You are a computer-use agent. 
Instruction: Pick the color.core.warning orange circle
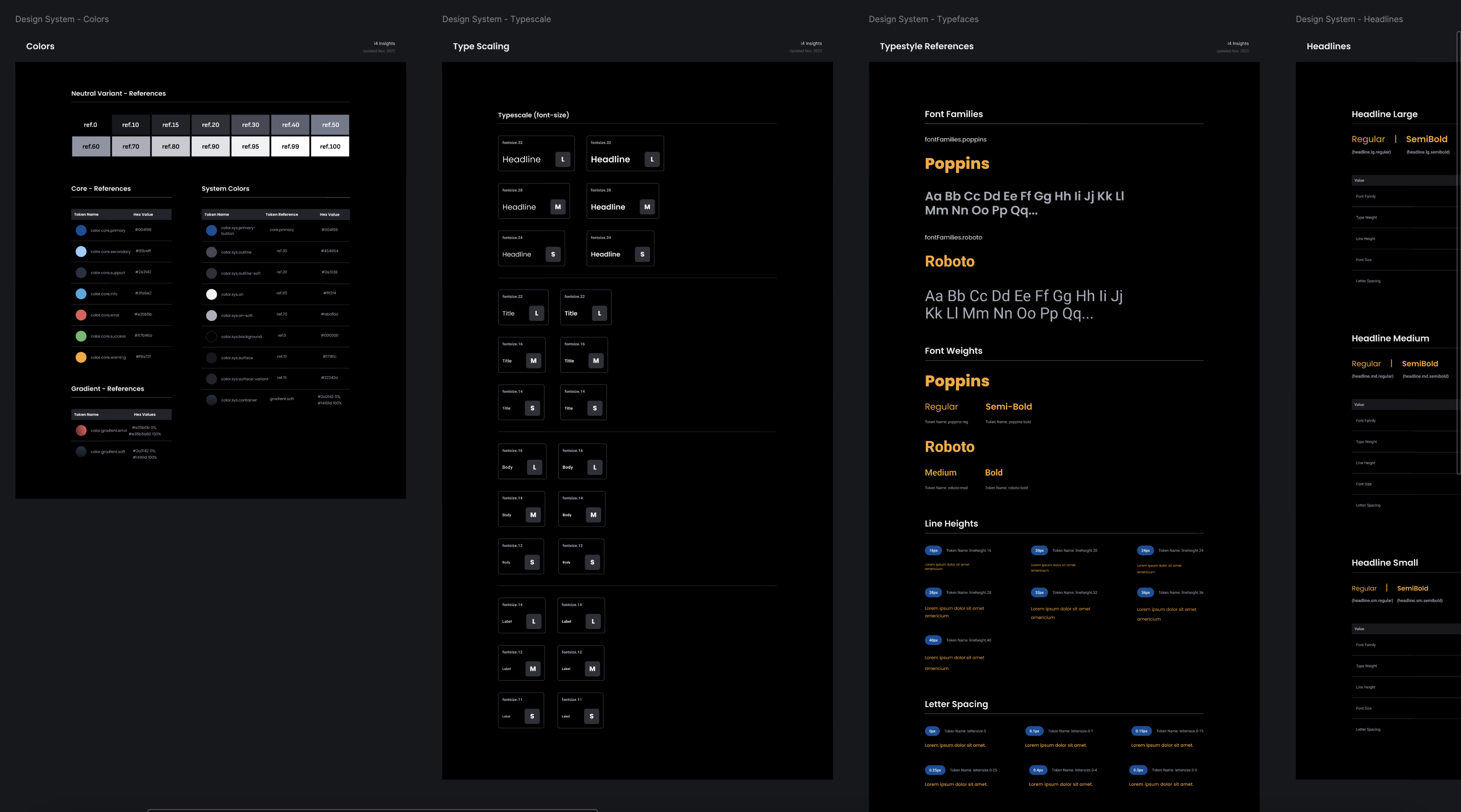point(81,357)
